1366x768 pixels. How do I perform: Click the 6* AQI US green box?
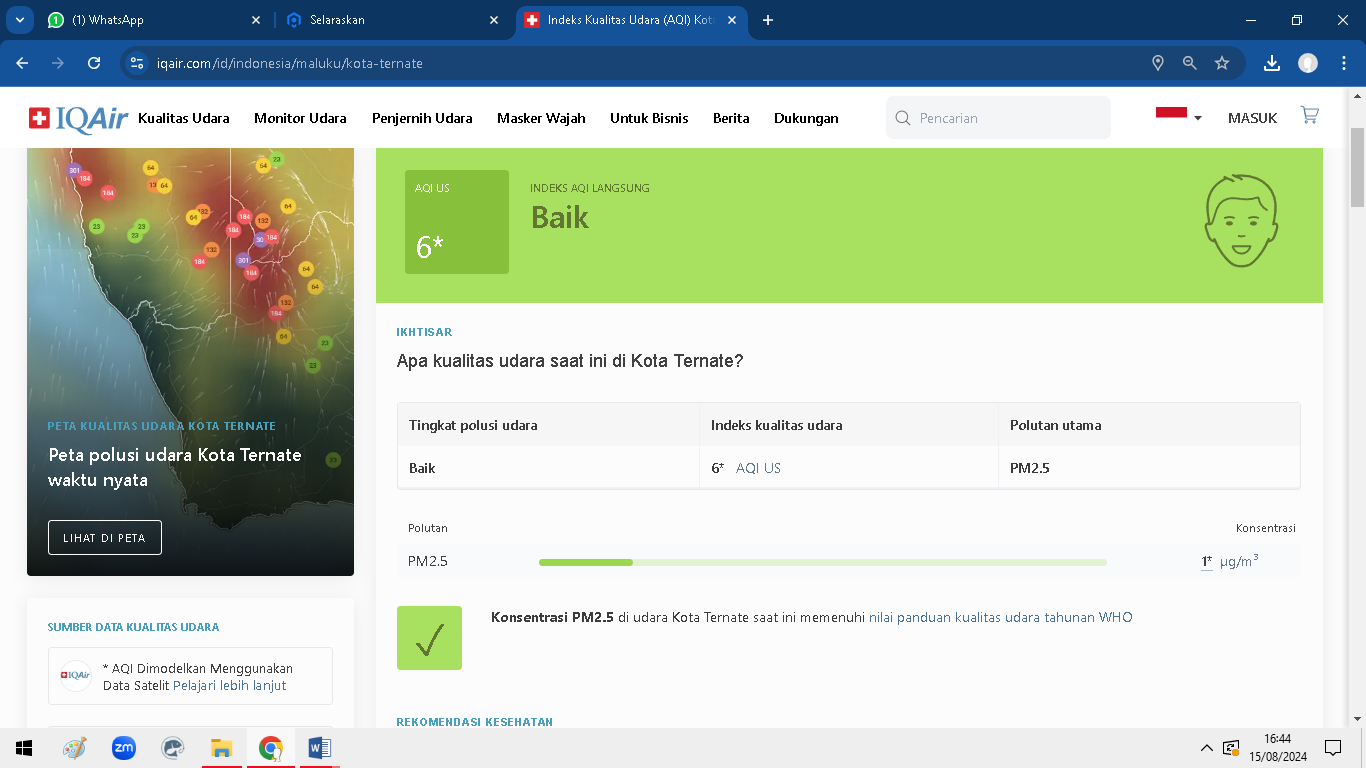(x=457, y=222)
